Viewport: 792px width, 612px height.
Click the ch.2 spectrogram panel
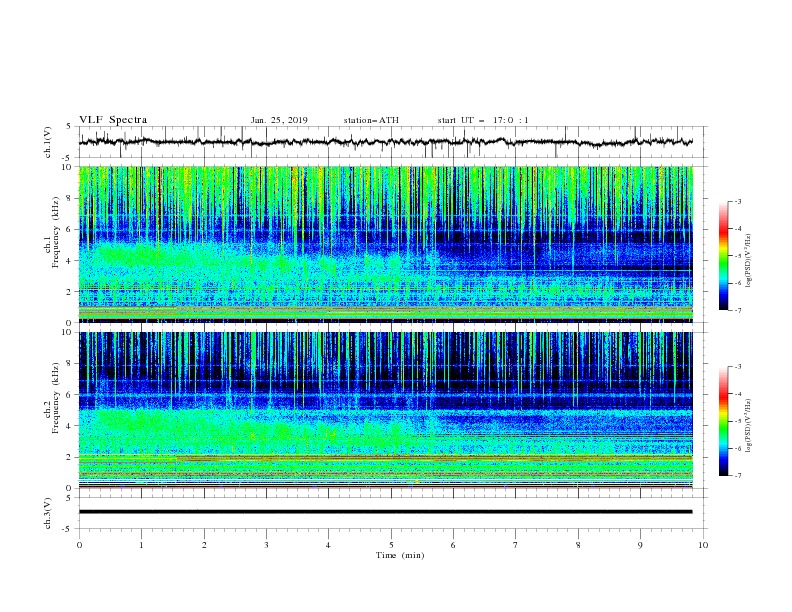coord(386,410)
